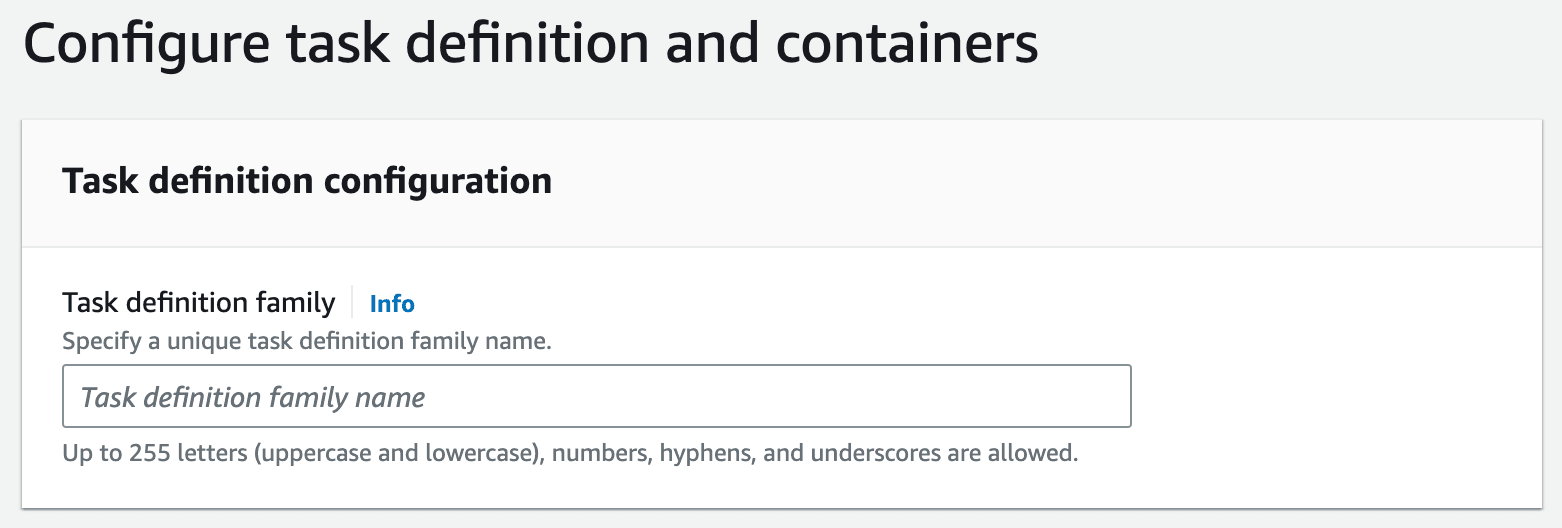1562x528 pixels.
Task: Click the "Specify a unique task definition" description
Action: [x=307, y=341]
